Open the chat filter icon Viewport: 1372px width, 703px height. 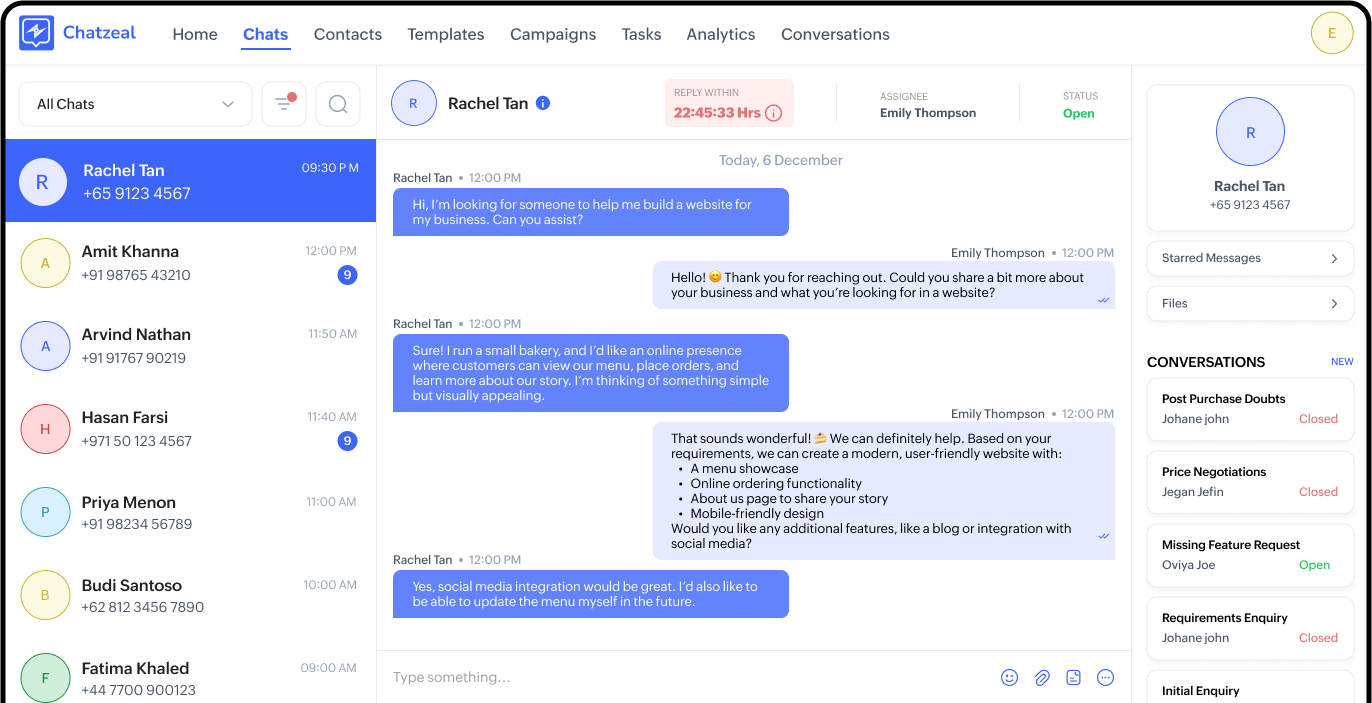point(284,104)
